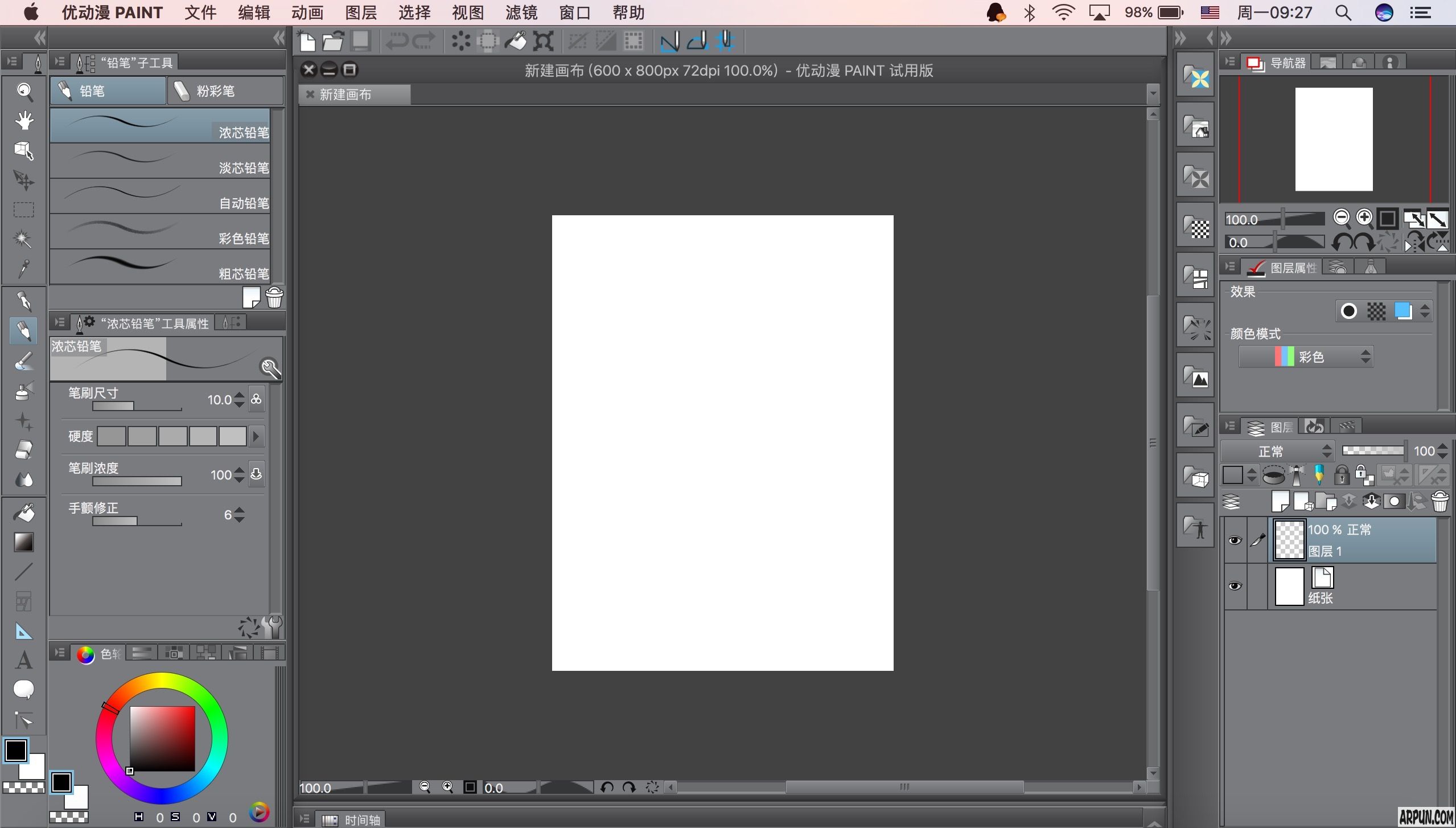Select the new canvas icon in toolbar

[x=307, y=40]
